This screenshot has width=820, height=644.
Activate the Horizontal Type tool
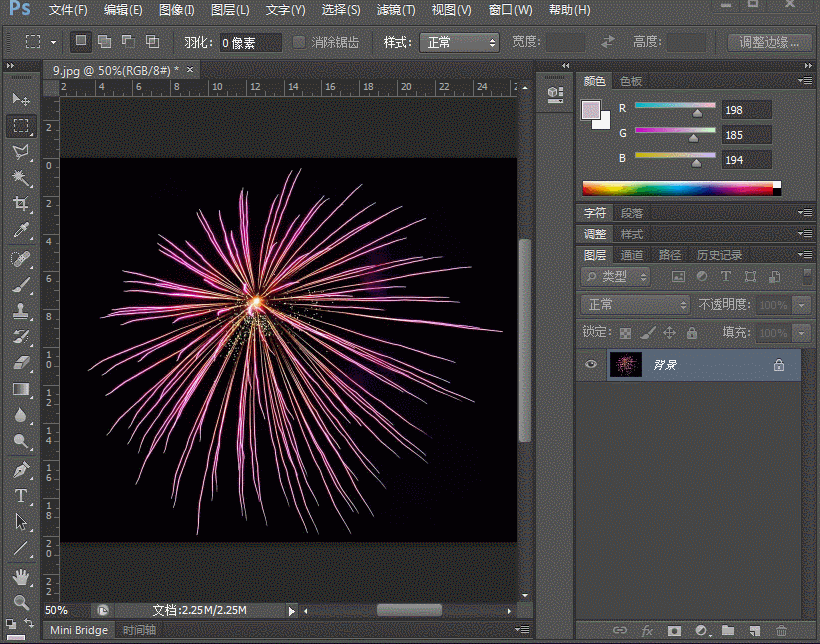point(20,496)
